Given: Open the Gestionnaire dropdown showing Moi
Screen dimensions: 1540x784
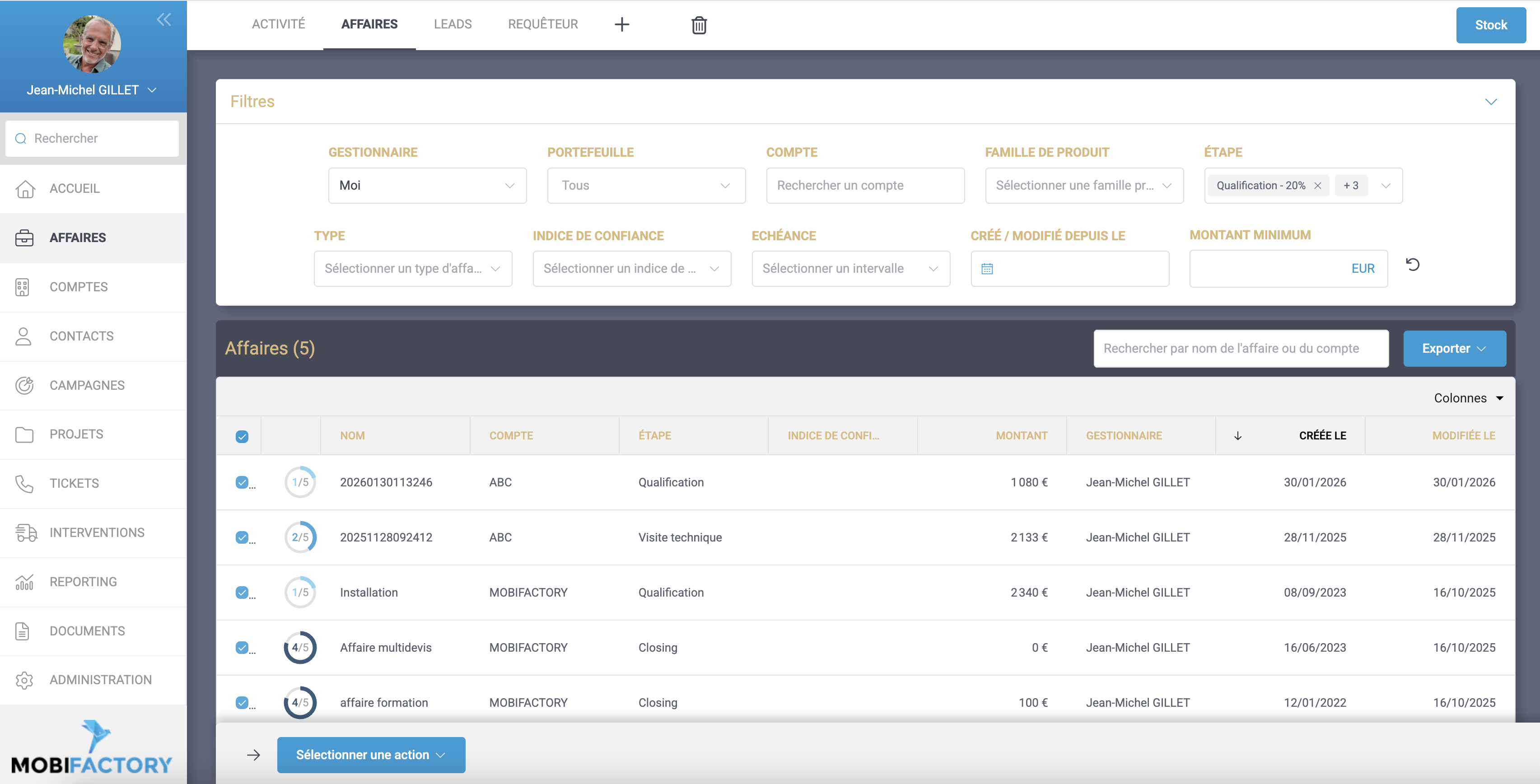Looking at the screenshot, I should point(427,185).
